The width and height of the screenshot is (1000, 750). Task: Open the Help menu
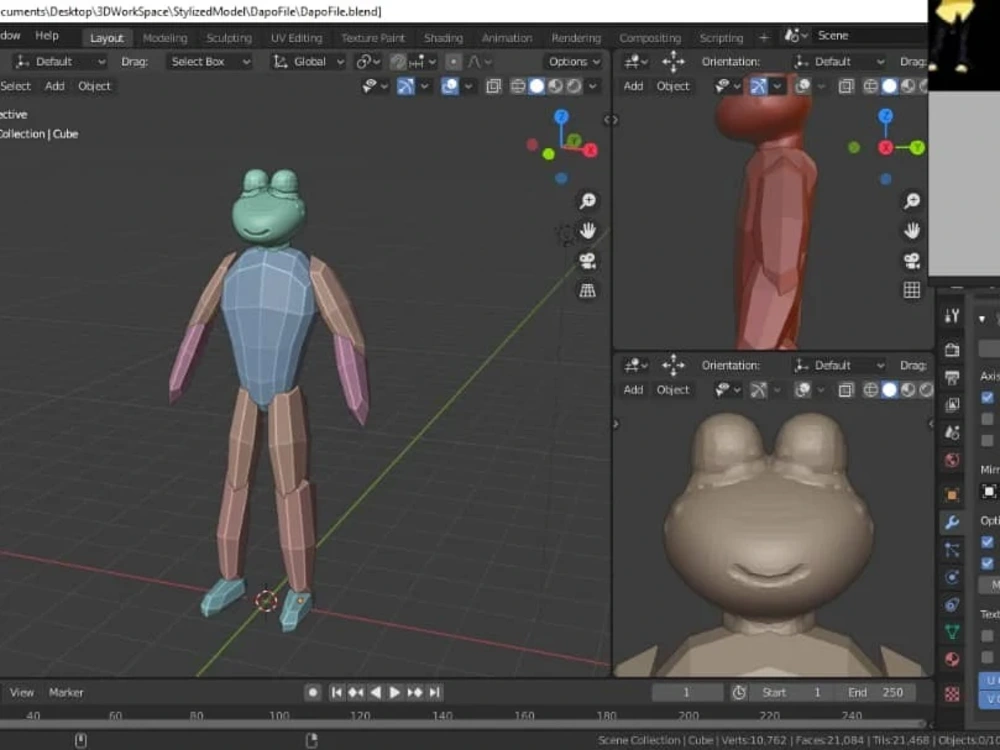[47, 36]
